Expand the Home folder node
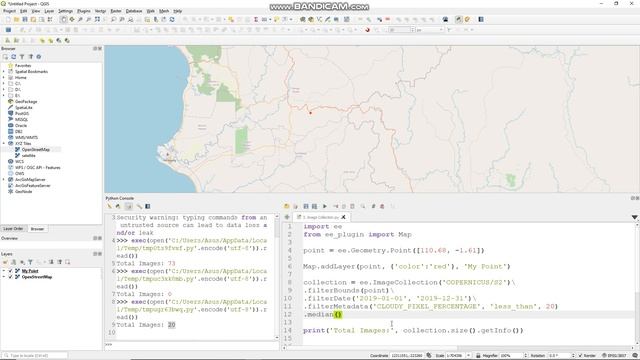 coord(4,78)
